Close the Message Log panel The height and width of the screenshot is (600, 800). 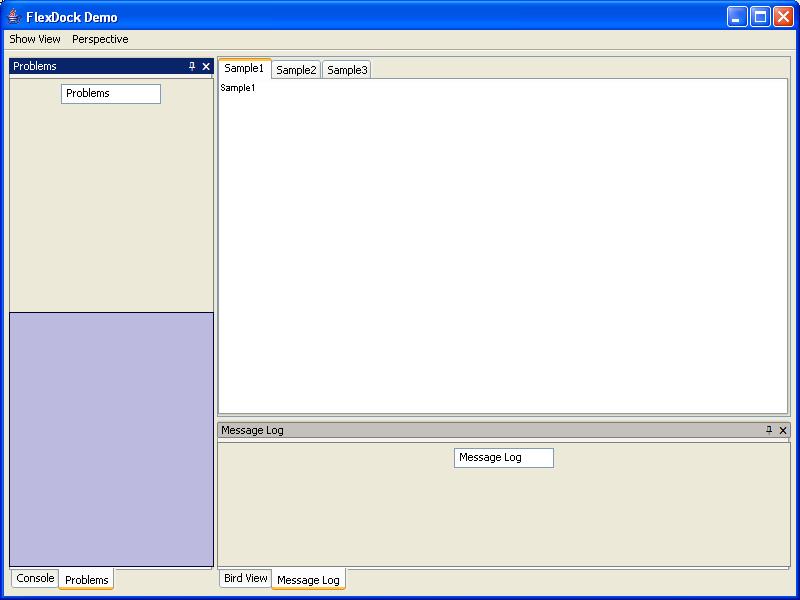(x=783, y=430)
